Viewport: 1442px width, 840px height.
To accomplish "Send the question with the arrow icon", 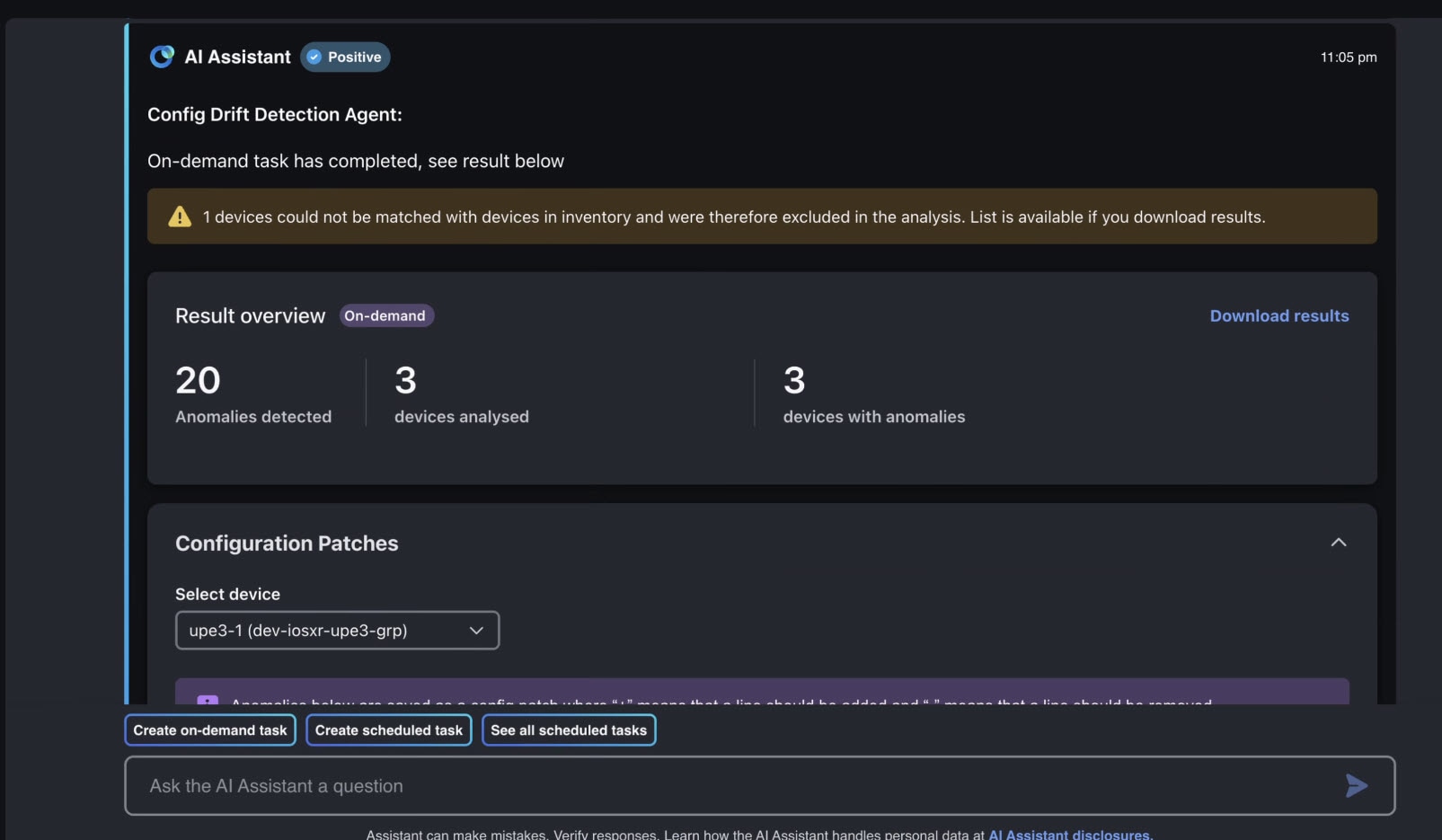I will [x=1357, y=786].
